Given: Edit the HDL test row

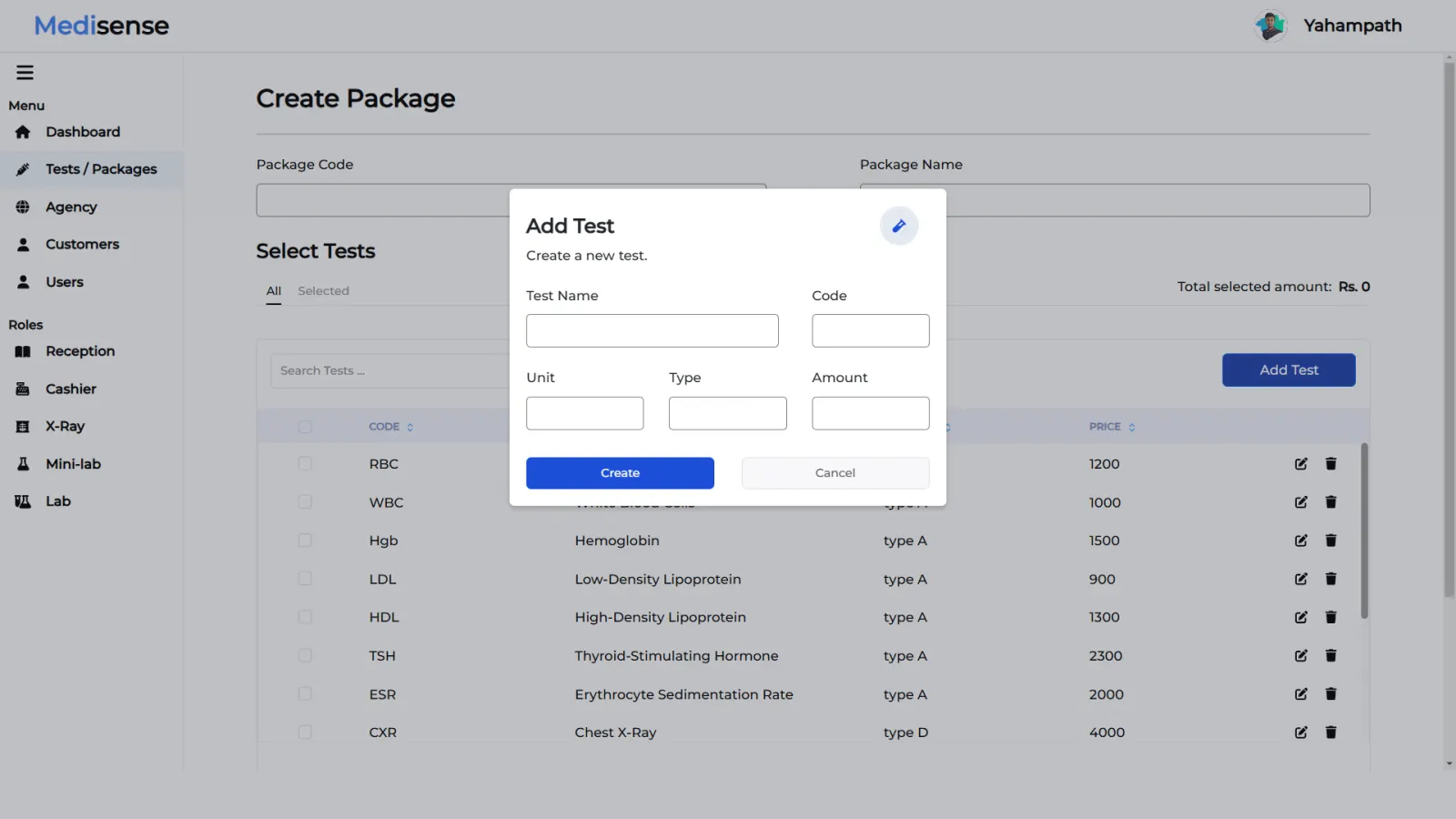Looking at the screenshot, I should click(1301, 617).
